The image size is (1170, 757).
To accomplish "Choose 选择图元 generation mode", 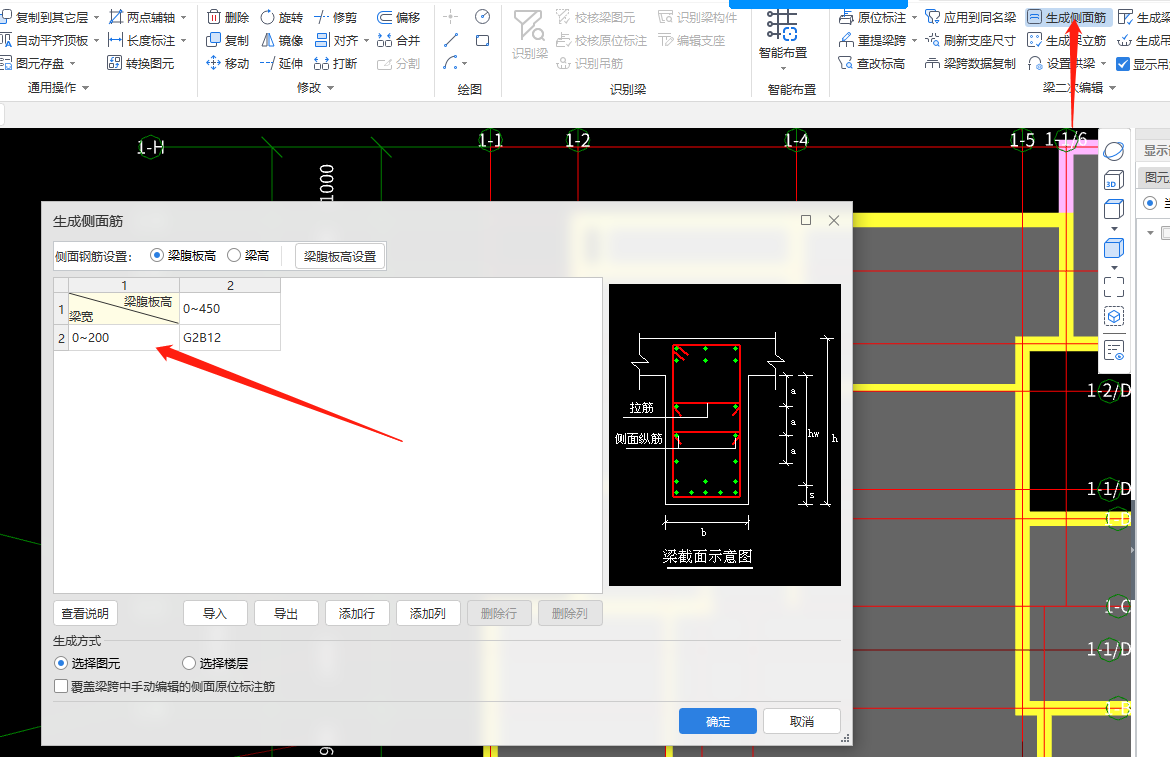I will pos(61,663).
